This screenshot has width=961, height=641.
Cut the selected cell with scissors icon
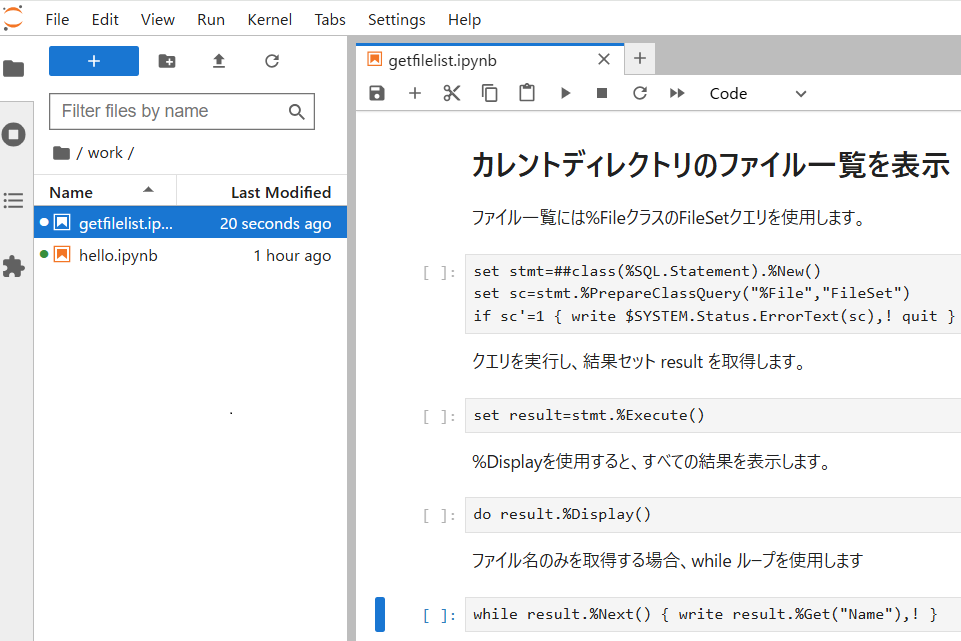452,93
